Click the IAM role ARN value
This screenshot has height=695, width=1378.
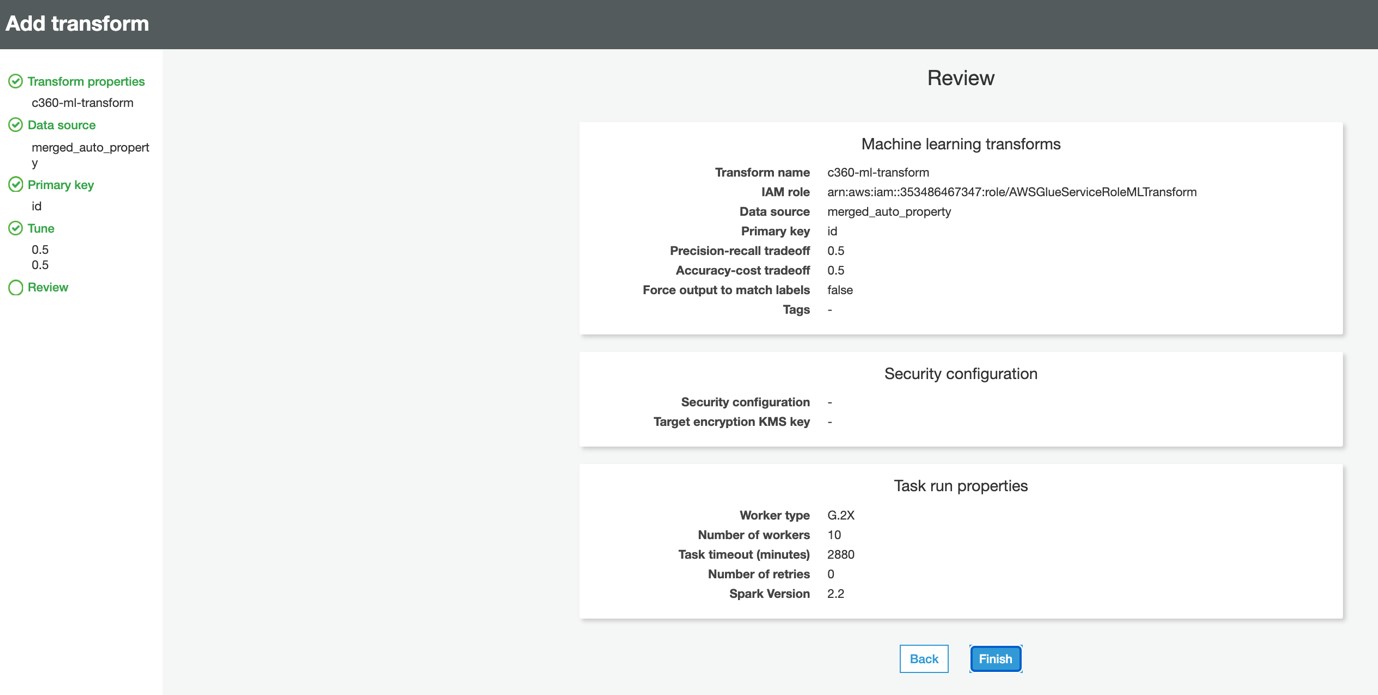point(1011,192)
